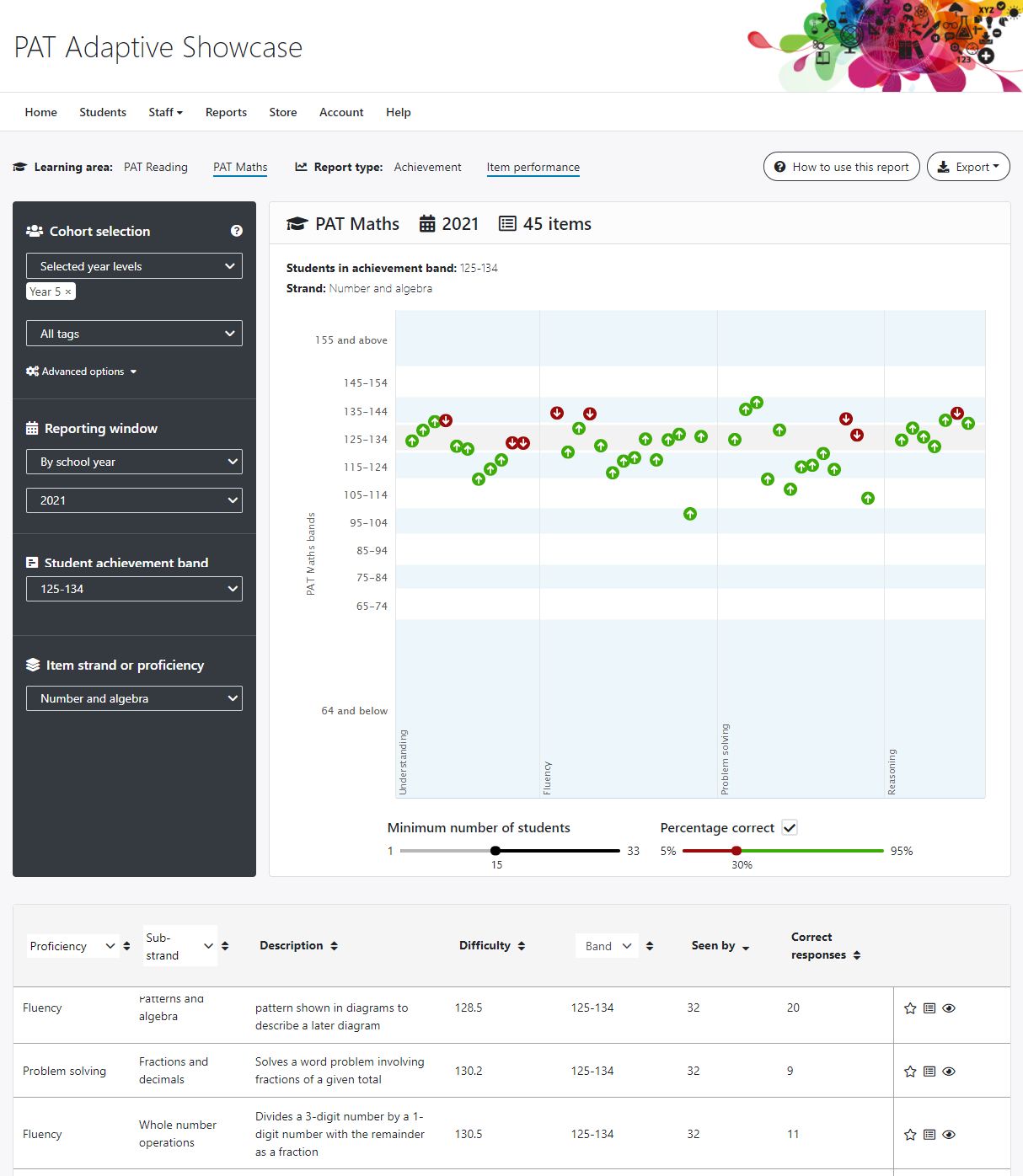Open the Help menu item
The height and width of the screenshot is (1176, 1023).
[399, 112]
